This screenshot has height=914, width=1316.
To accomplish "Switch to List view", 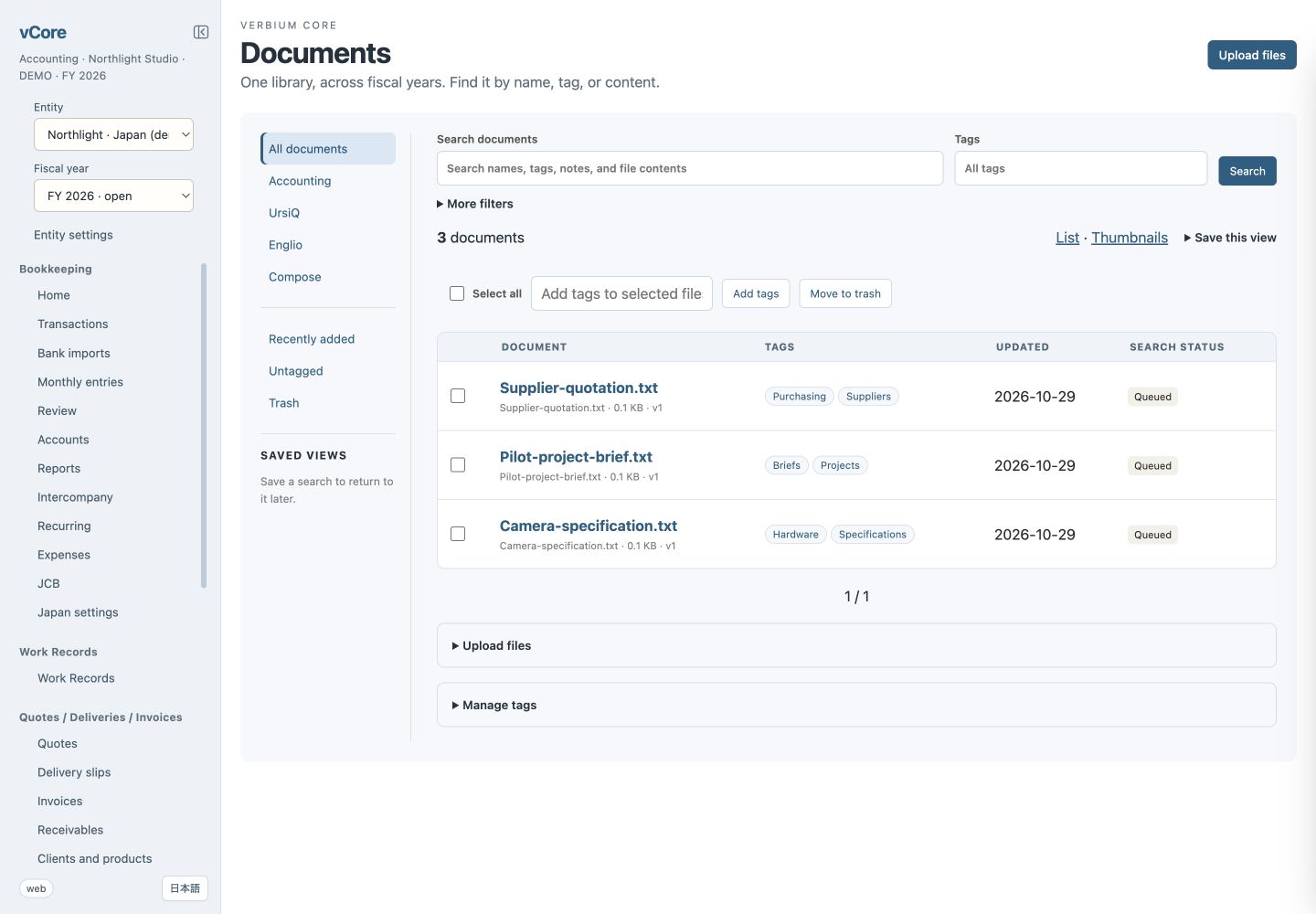I will click(1067, 238).
